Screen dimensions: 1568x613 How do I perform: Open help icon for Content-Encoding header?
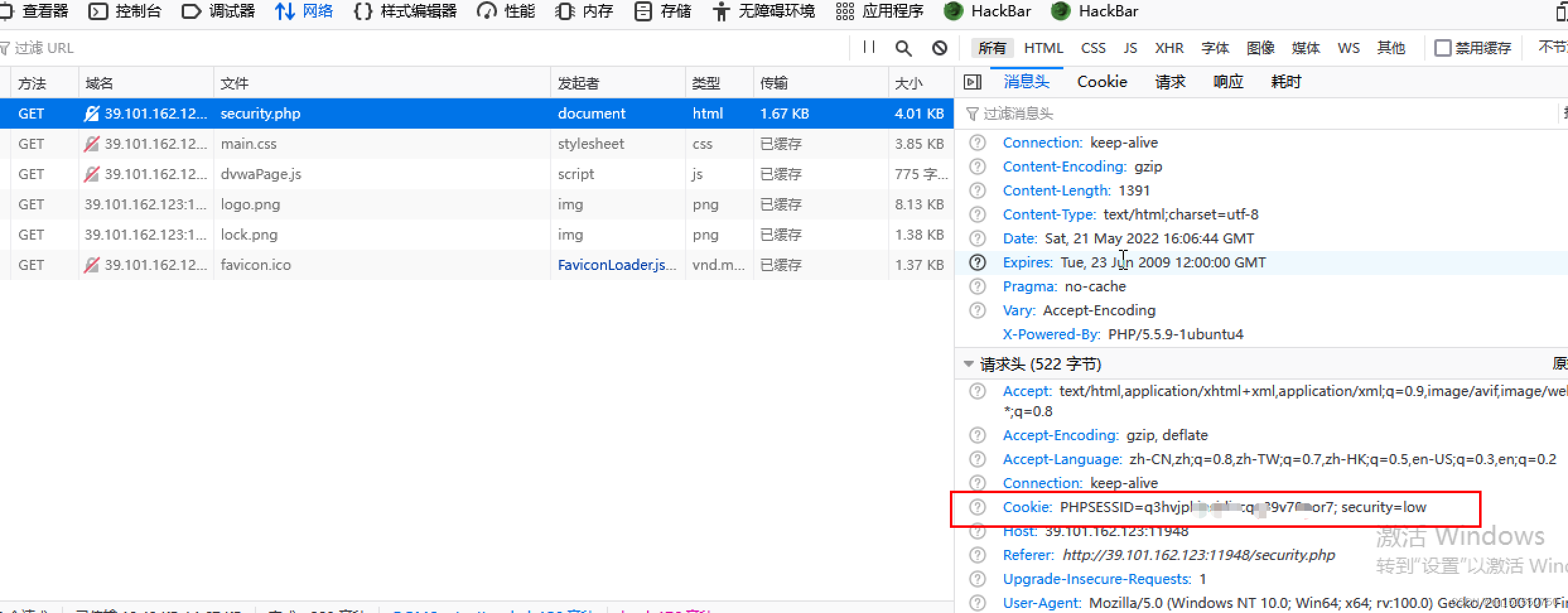977,166
